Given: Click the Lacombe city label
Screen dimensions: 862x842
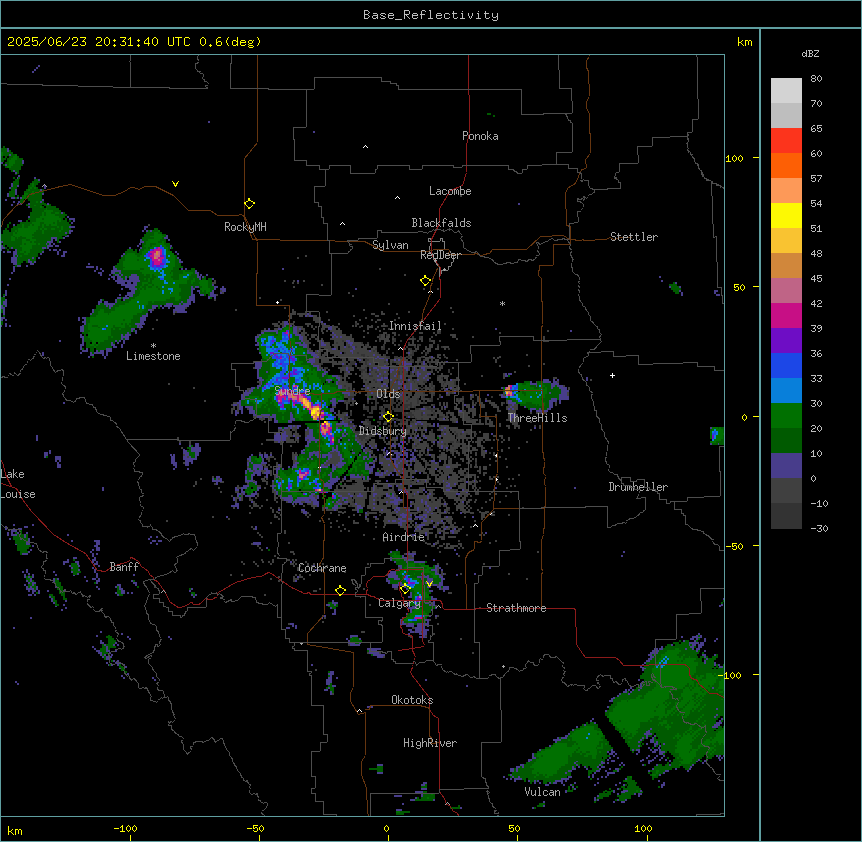Looking at the screenshot, I should click(450, 191).
